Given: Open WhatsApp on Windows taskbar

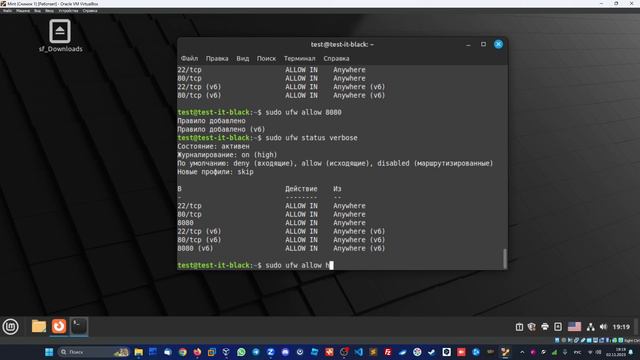Looking at the screenshot, I should pyautogui.click(x=241, y=352).
